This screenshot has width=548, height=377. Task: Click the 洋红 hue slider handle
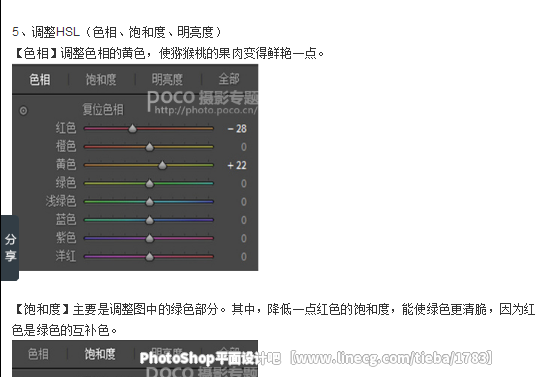click(149, 256)
